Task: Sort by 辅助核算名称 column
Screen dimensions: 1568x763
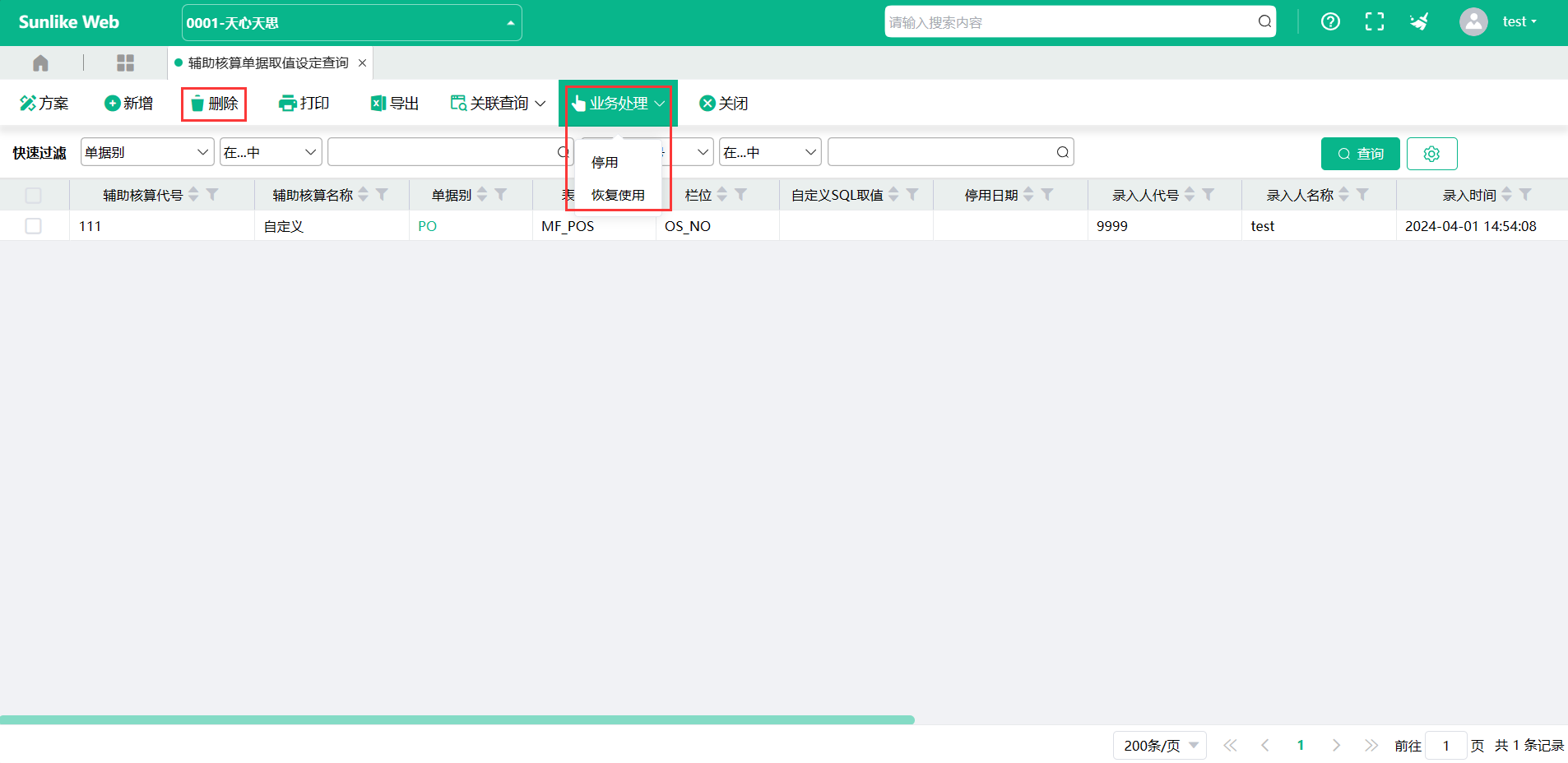Action: (x=364, y=194)
